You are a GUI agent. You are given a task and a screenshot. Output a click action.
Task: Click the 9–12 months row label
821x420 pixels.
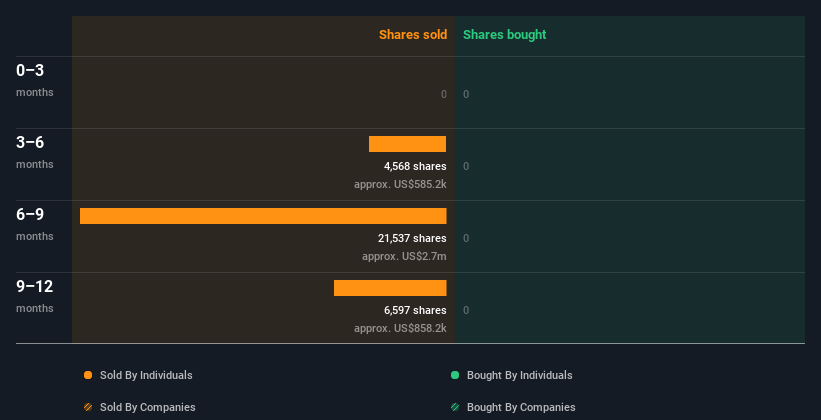pos(35,296)
